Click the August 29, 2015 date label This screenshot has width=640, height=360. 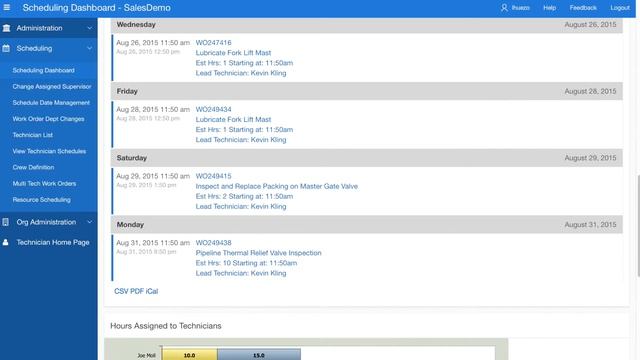pyautogui.click(x=590, y=158)
